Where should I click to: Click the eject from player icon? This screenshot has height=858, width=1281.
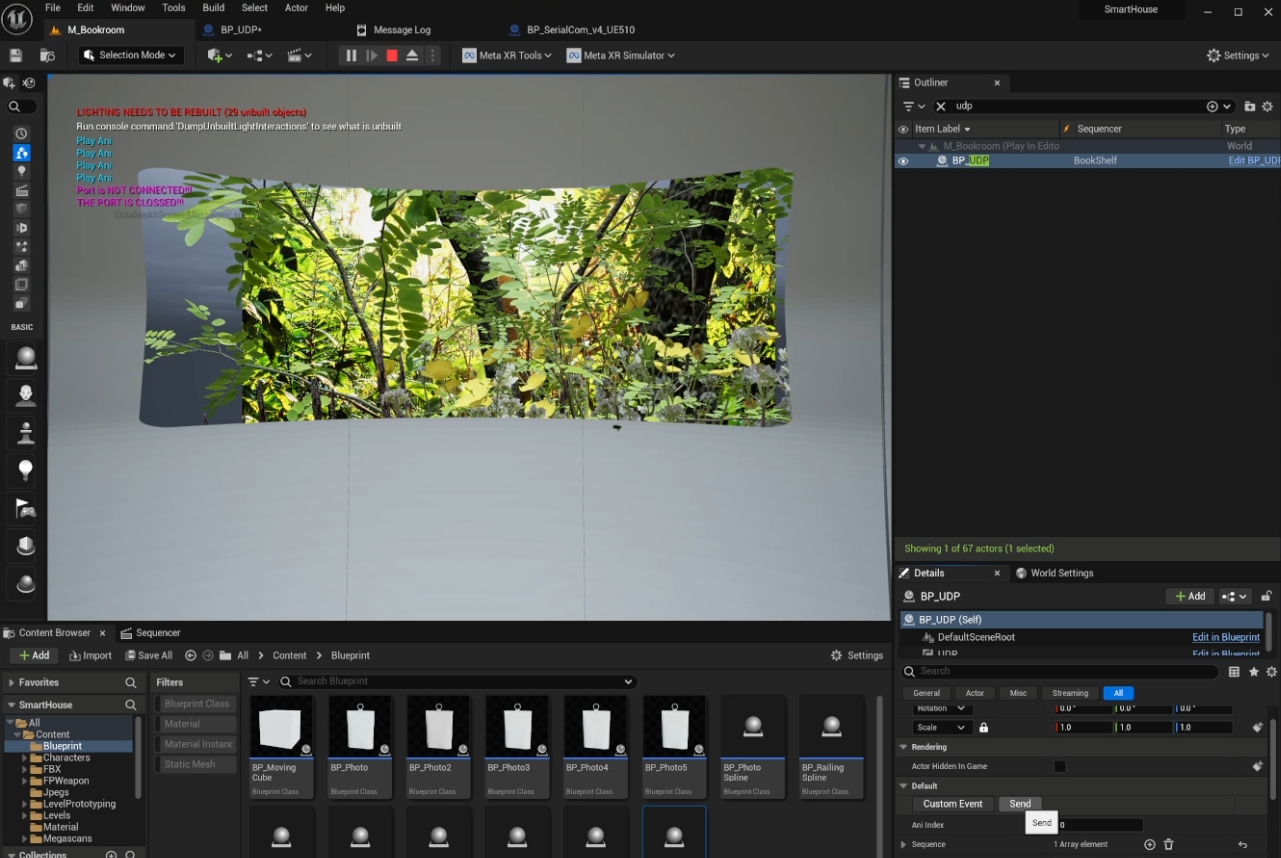(x=412, y=56)
